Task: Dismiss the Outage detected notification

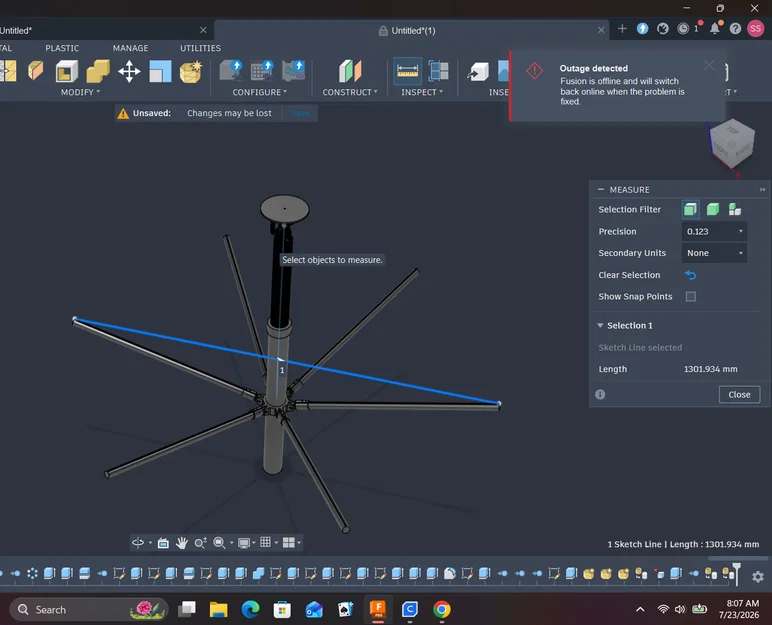Action: [x=709, y=65]
